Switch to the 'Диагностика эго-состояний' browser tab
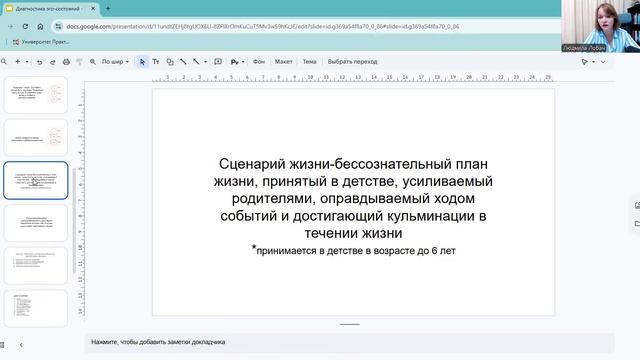 tap(48, 9)
